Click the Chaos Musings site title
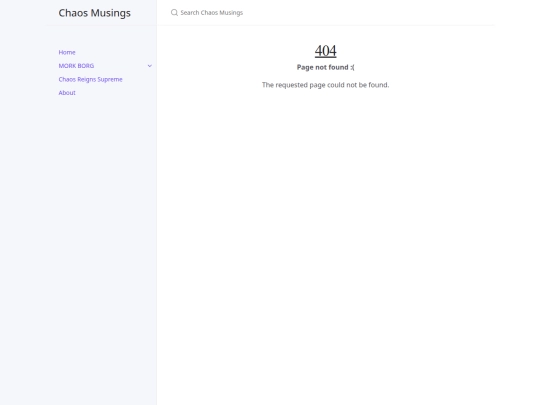Viewport: 540px width, 405px height. [94, 13]
